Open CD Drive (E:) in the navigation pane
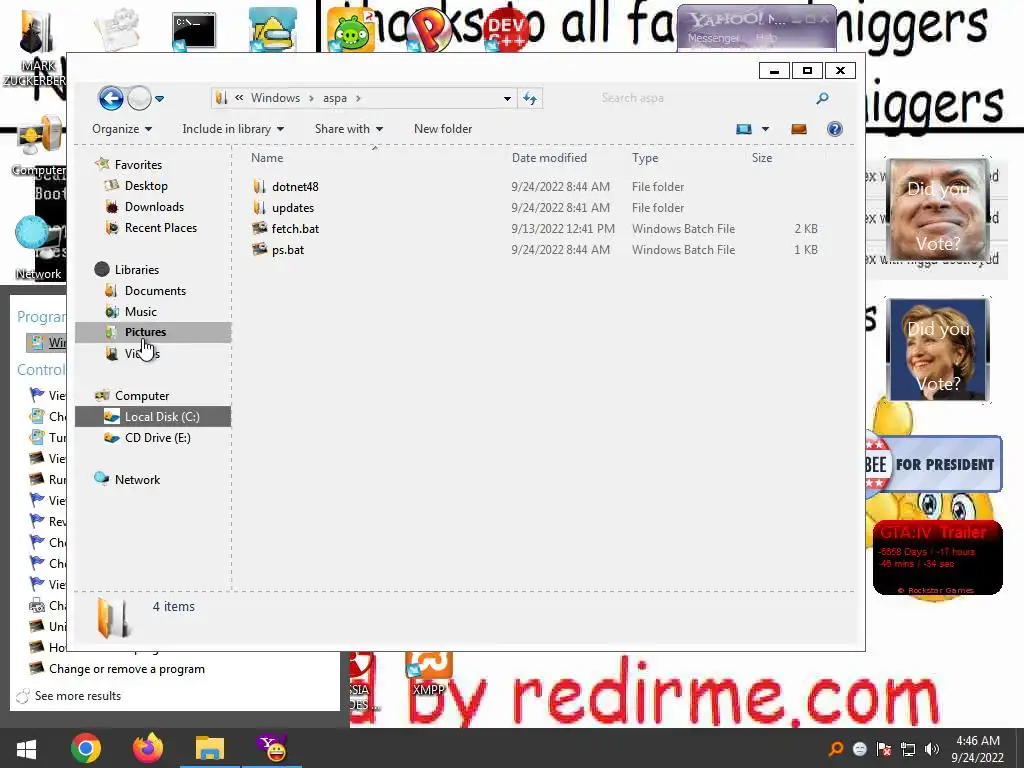Screen dimensions: 1024x768 [157, 438]
